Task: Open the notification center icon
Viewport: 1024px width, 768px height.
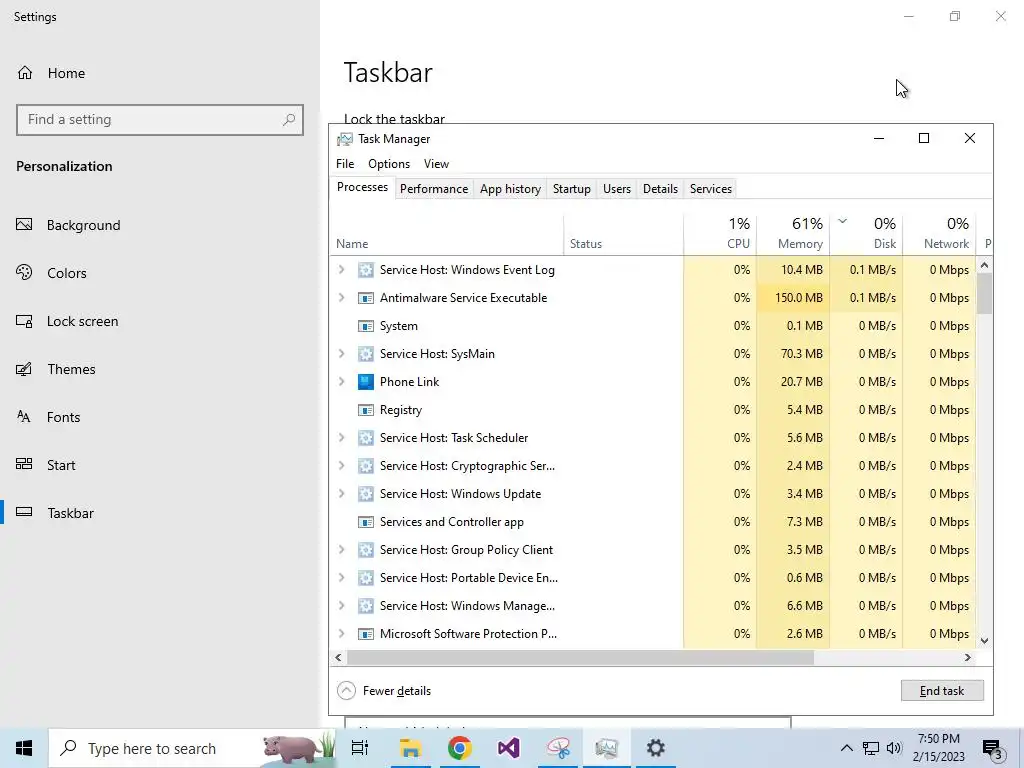Action: point(992,748)
